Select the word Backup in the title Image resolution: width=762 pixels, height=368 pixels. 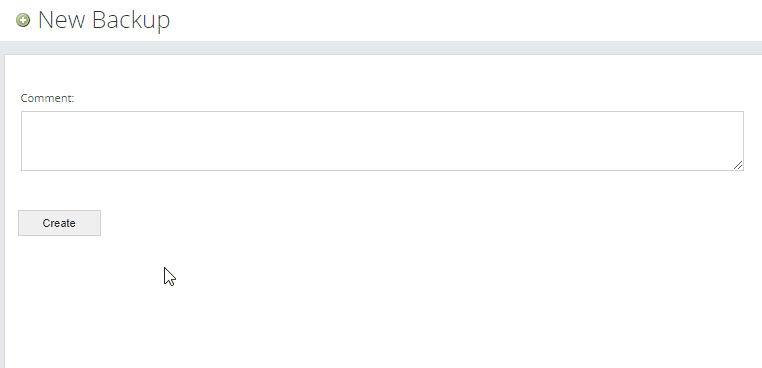(x=131, y=20)
